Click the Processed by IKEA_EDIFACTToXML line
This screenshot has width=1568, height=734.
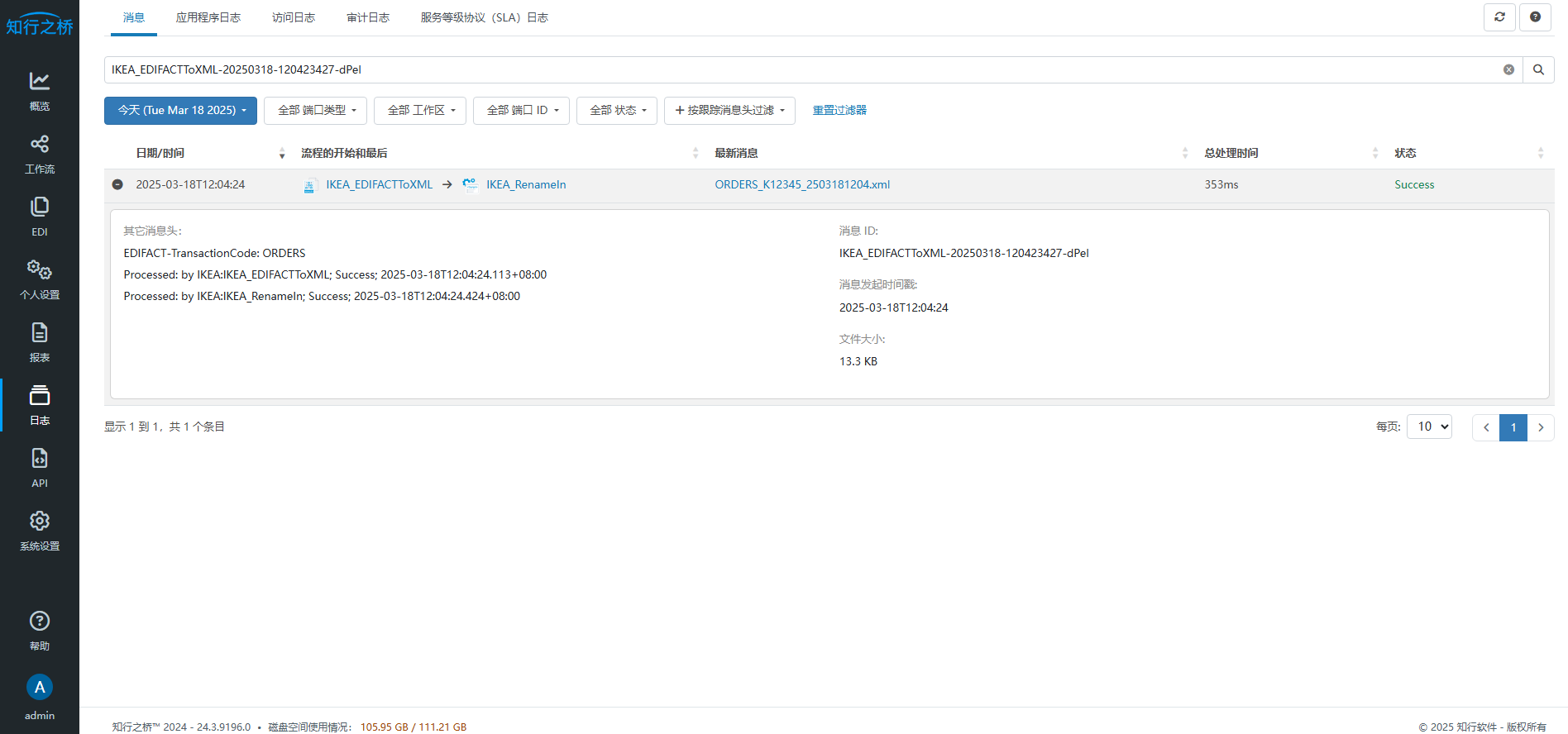[x=335, y=274]
